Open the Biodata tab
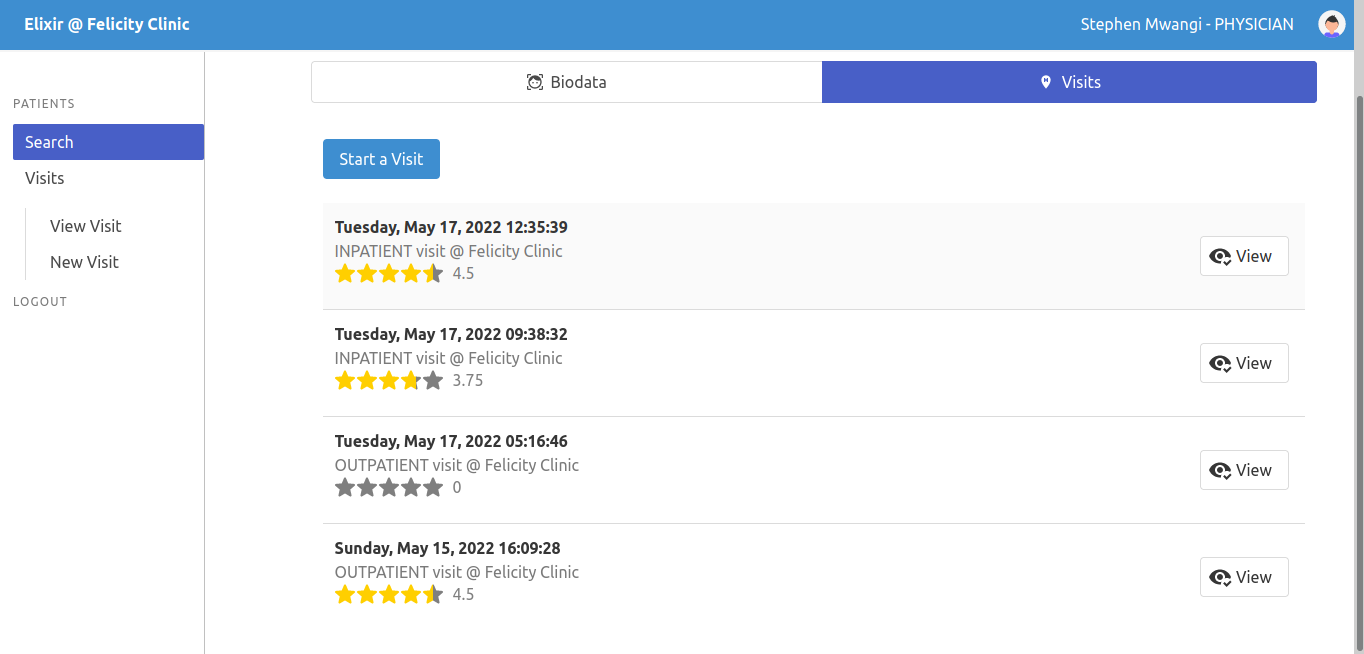 click(x=567, y=82)
